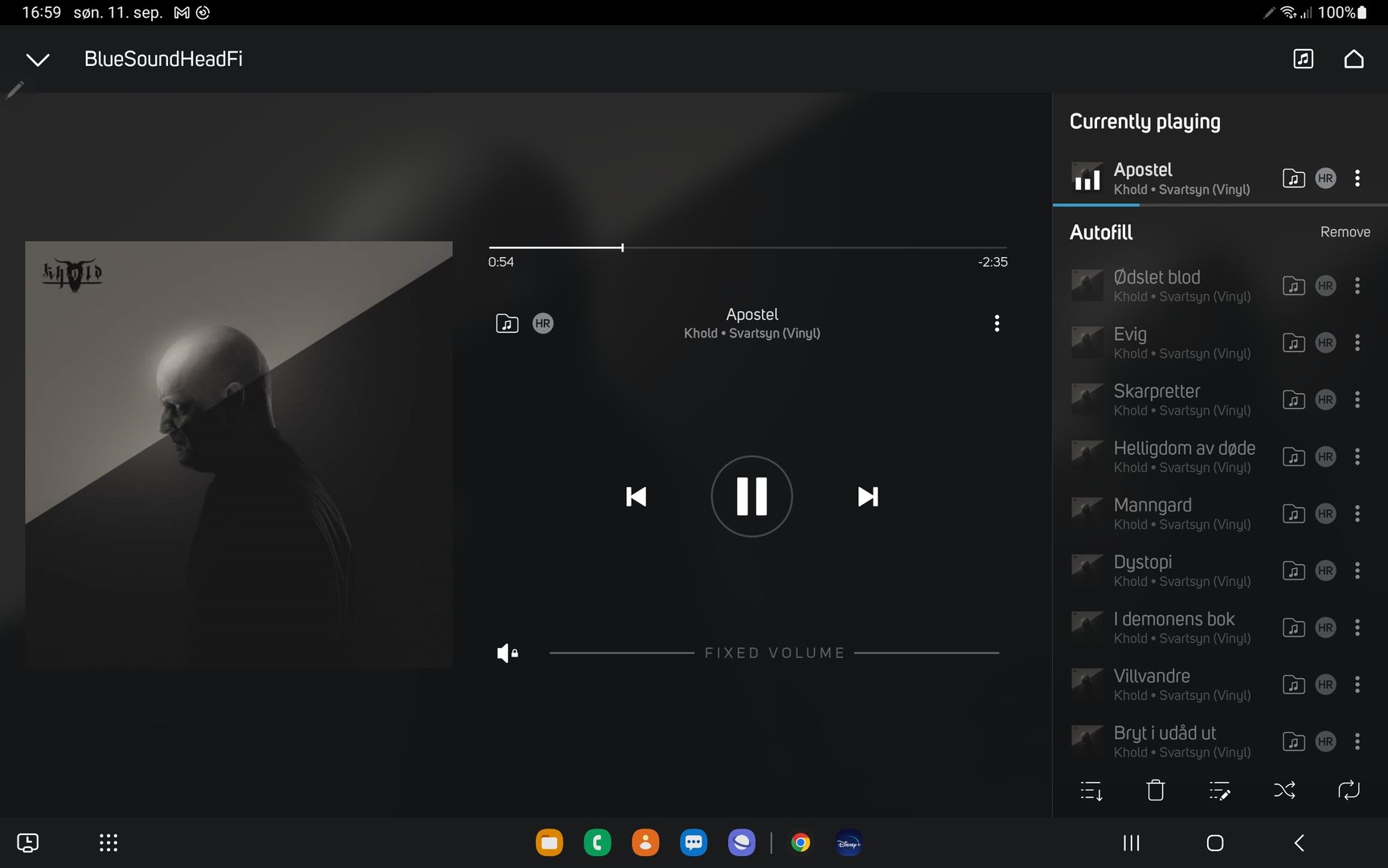
Task: Tap the HR badge on Evig
Action: coord(1326,342)
